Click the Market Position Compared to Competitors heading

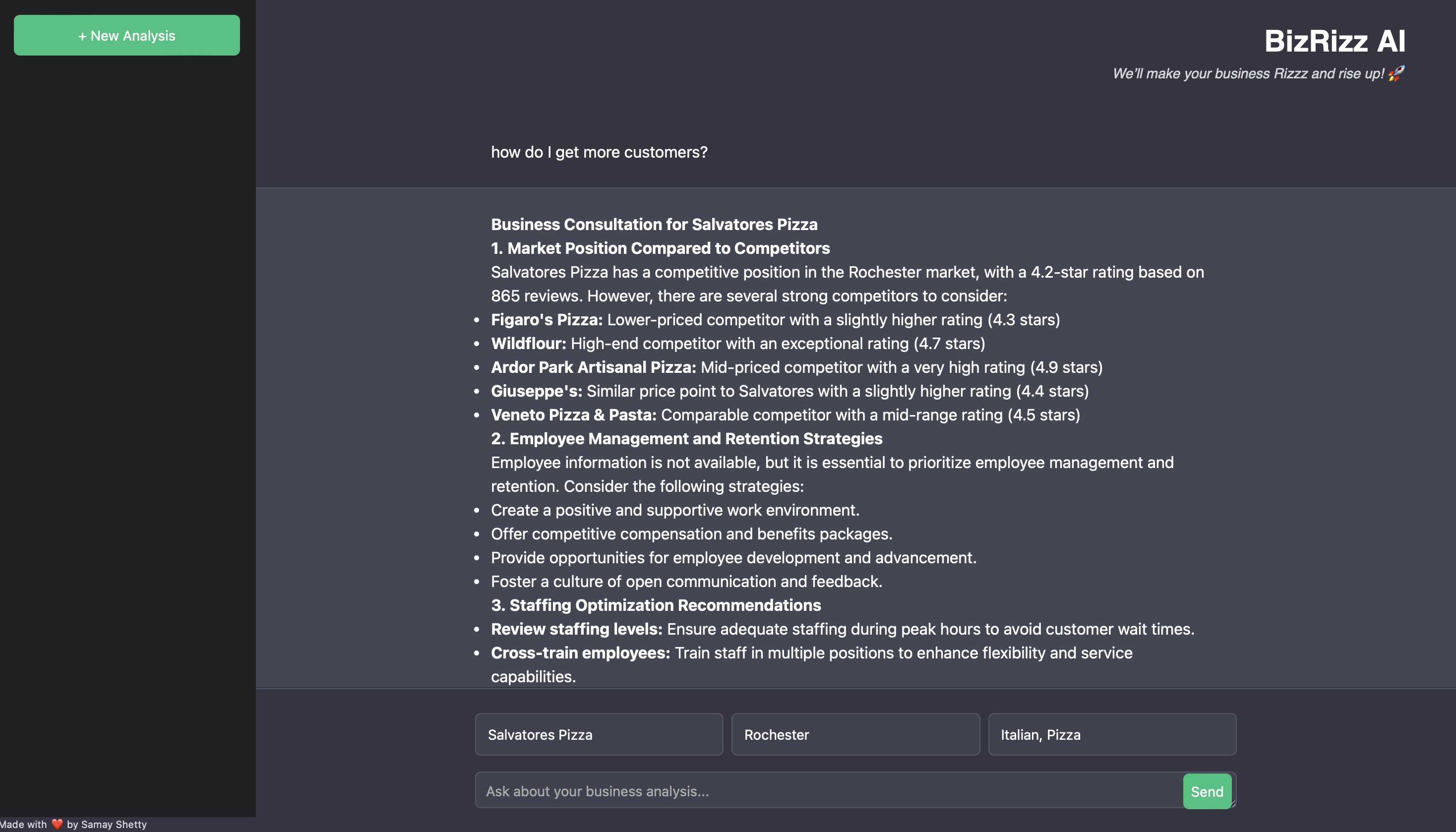(x=660, y=248)
